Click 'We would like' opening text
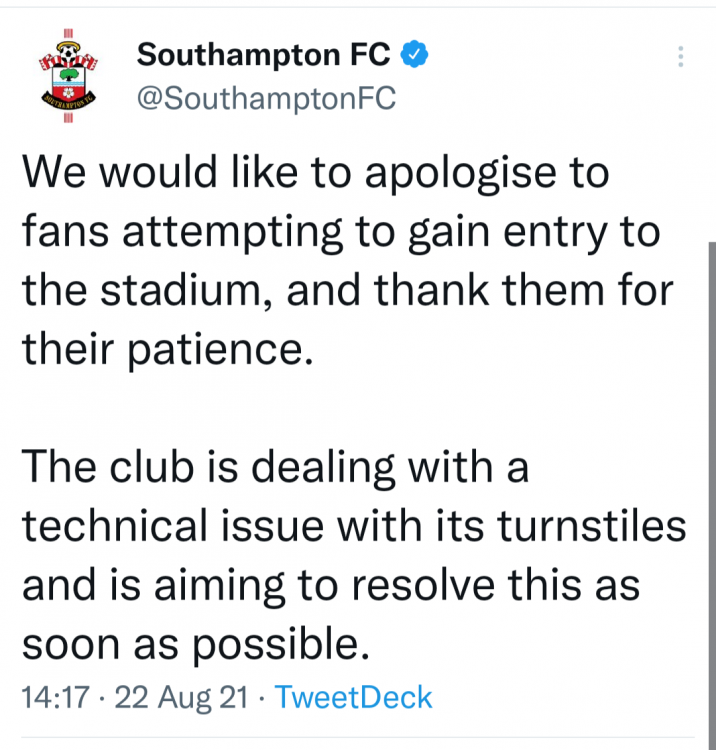716x750 pixels. pyautogui.click(x=152, y=172)
